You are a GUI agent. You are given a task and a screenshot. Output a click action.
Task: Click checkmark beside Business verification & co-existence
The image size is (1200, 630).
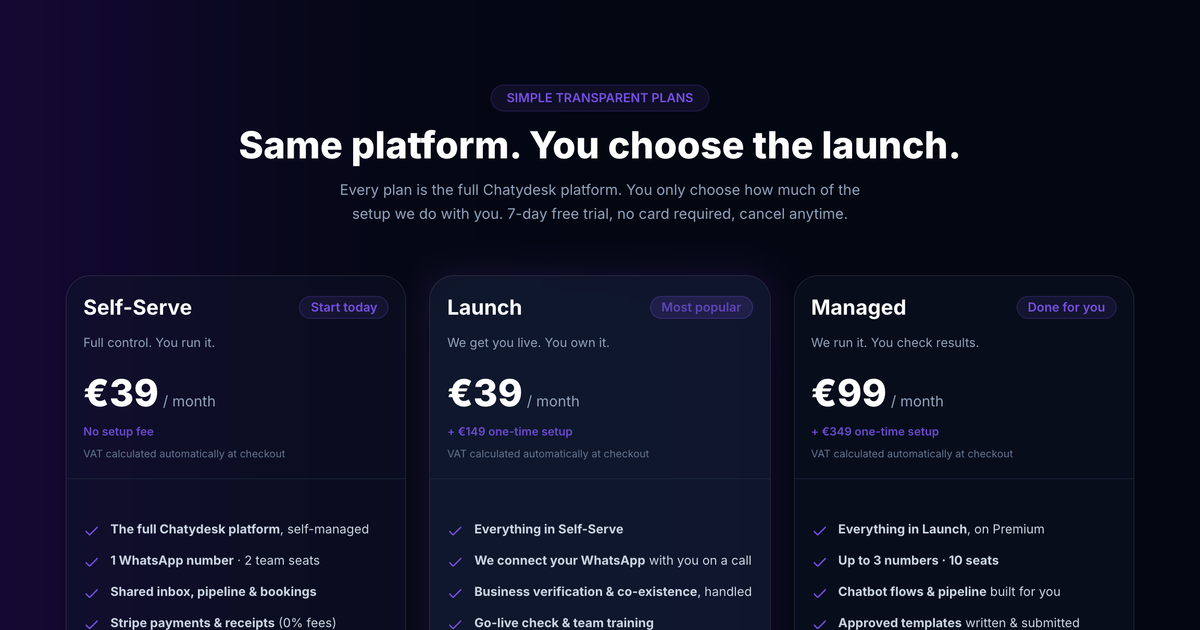(456, 592)
